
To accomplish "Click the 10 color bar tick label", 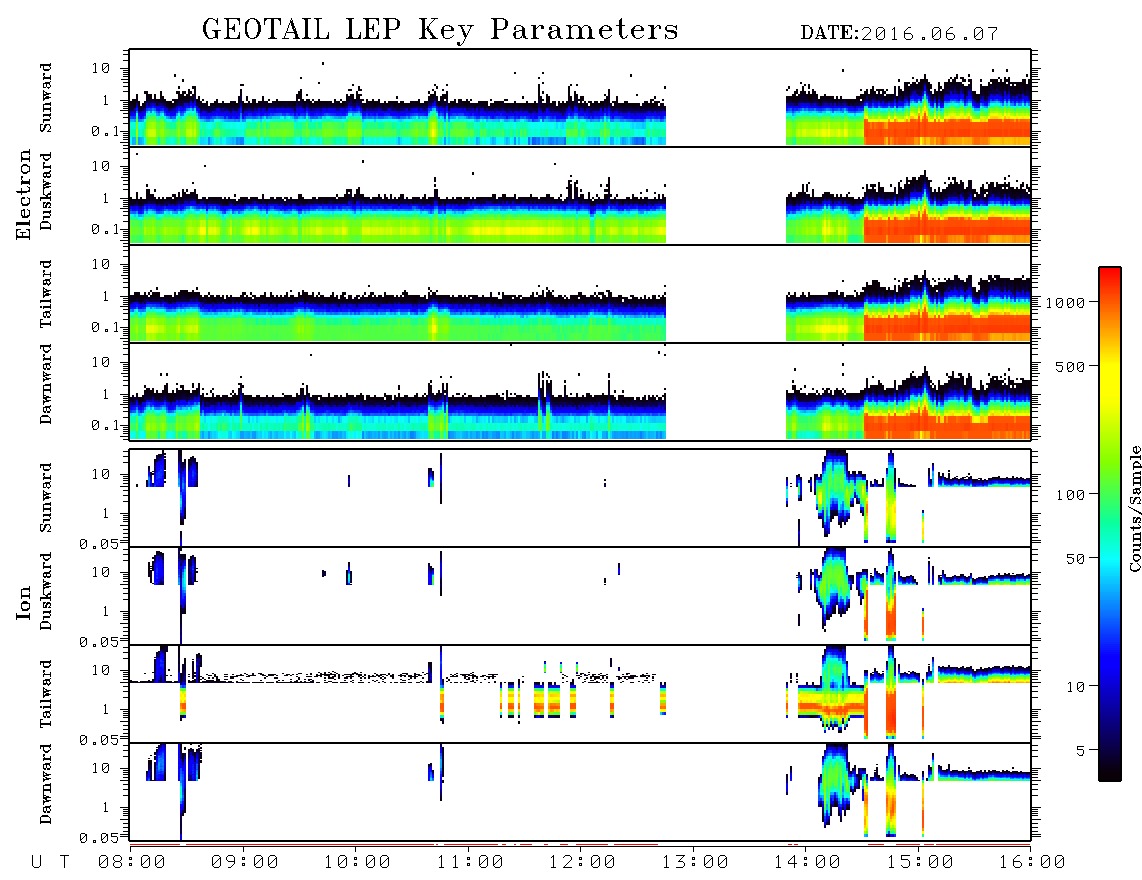I will (1075, 687).
